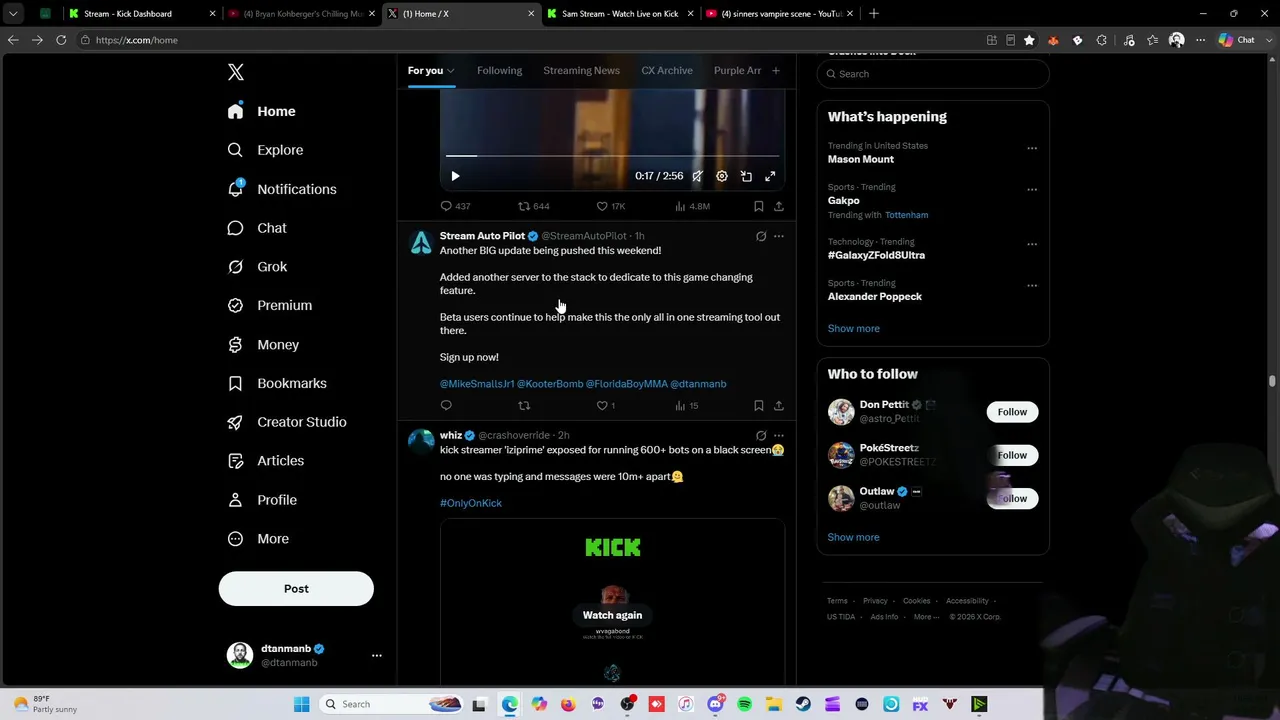1280x720 pixels.
Task: Open Grok actions on whiz's post
Action: click(x=761, y=435)
